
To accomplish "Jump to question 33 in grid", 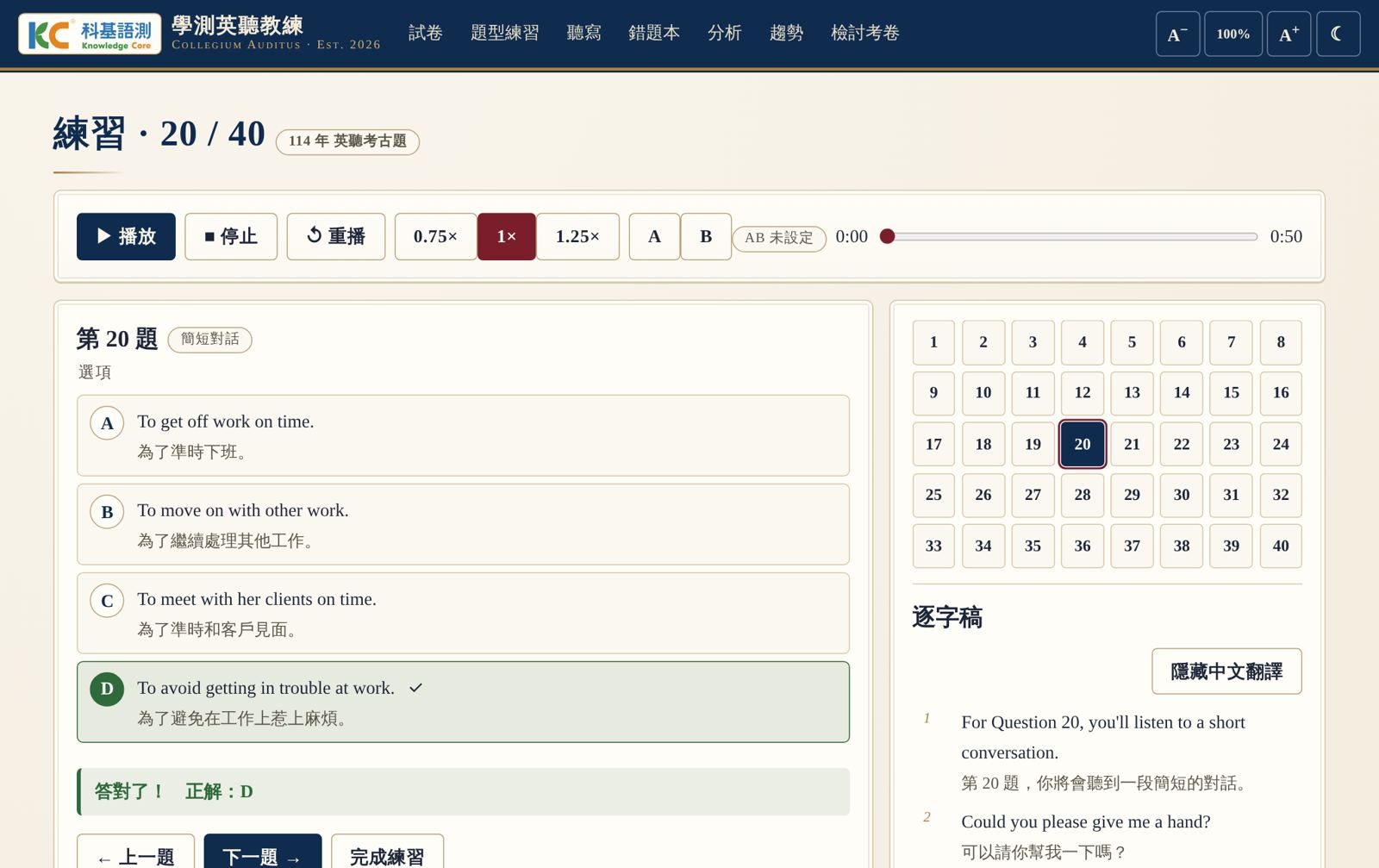I will 933,546.
